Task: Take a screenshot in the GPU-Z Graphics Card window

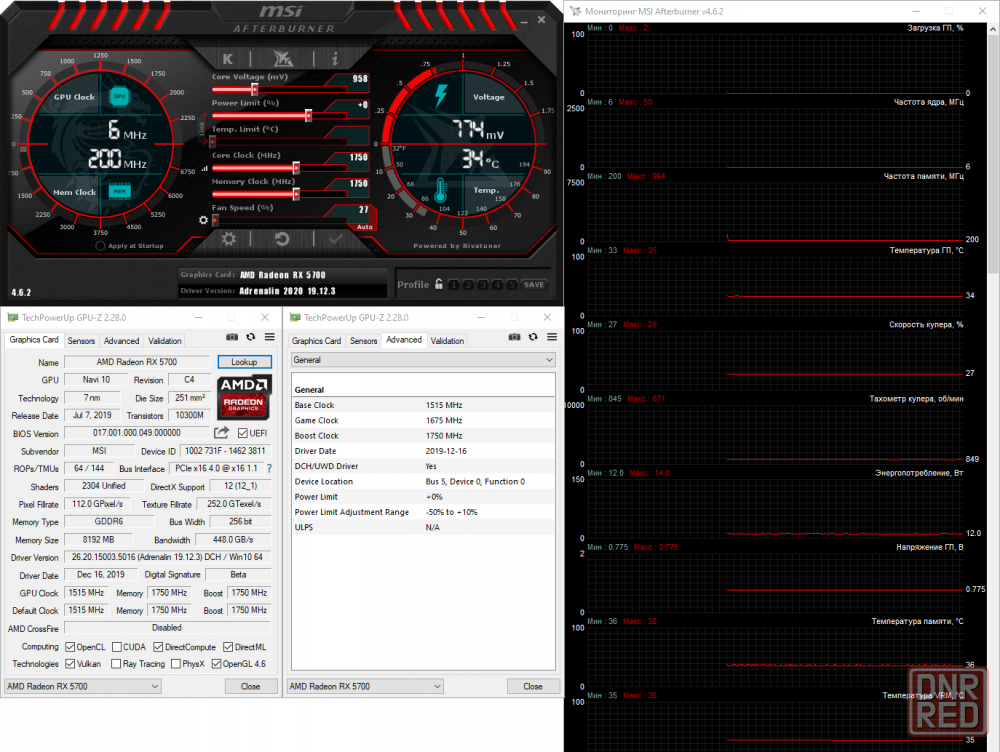Action: [232, 337]
